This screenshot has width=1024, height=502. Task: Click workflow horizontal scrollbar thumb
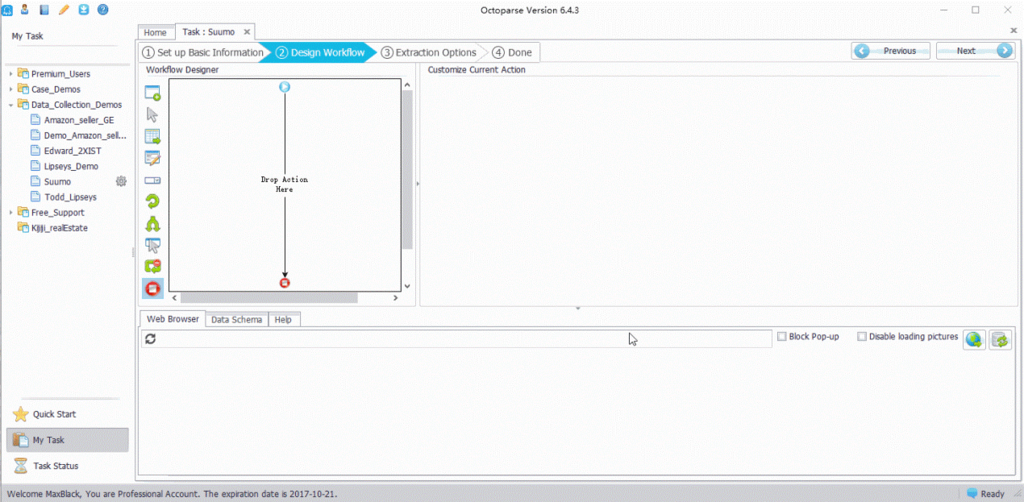point(269,298)
